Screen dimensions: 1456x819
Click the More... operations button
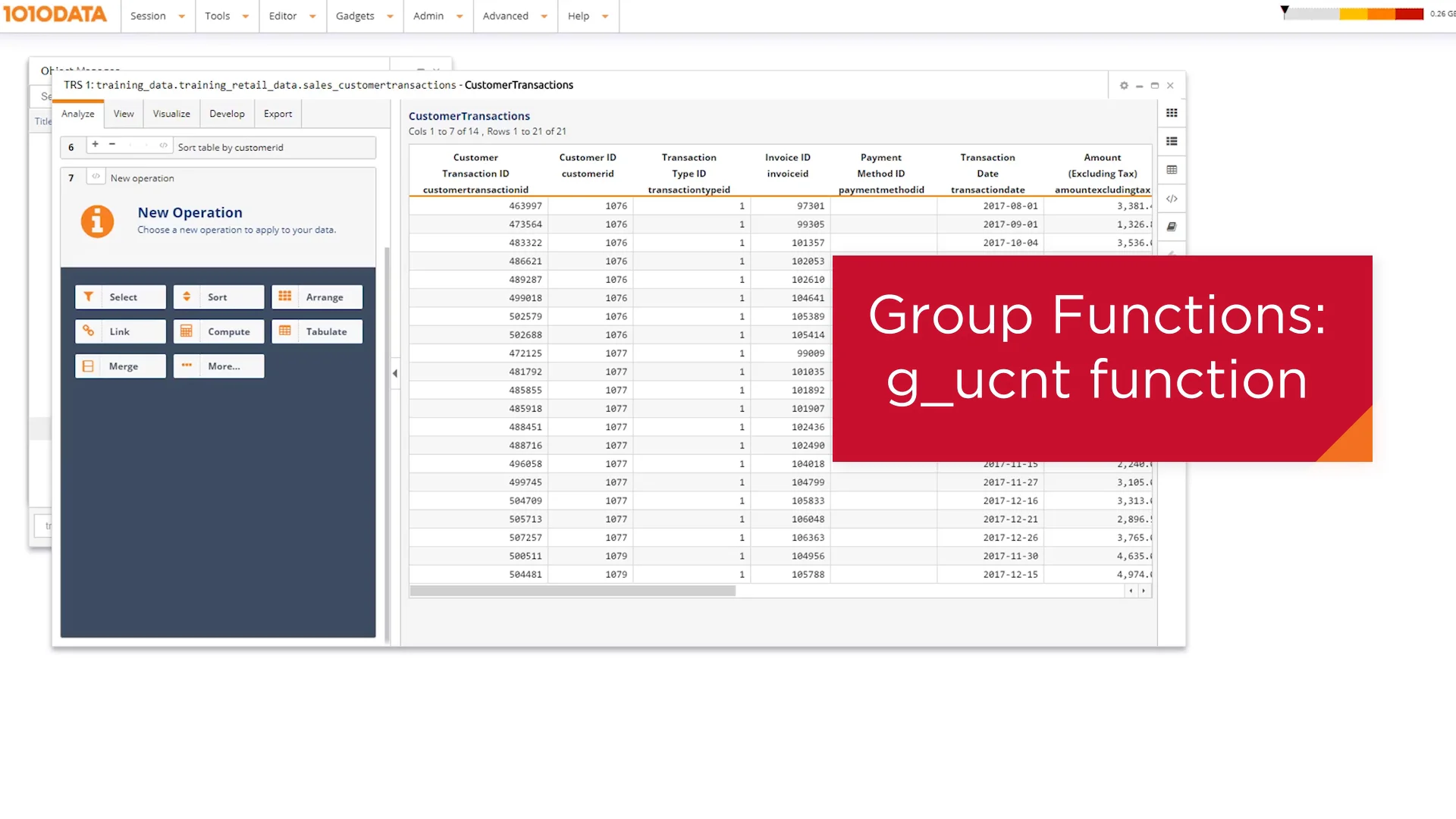218,366
